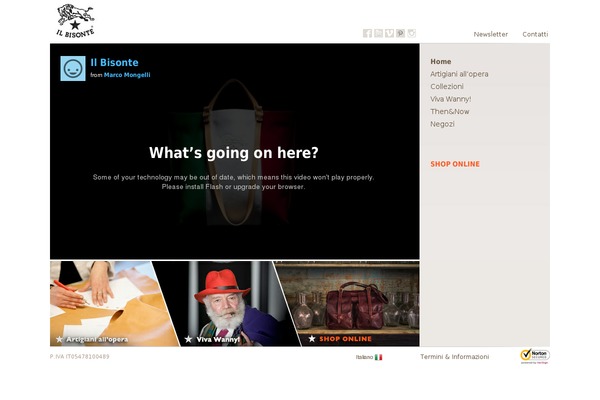
Task: Open the Vimeo social icon
Action: [x=390, y=33]
